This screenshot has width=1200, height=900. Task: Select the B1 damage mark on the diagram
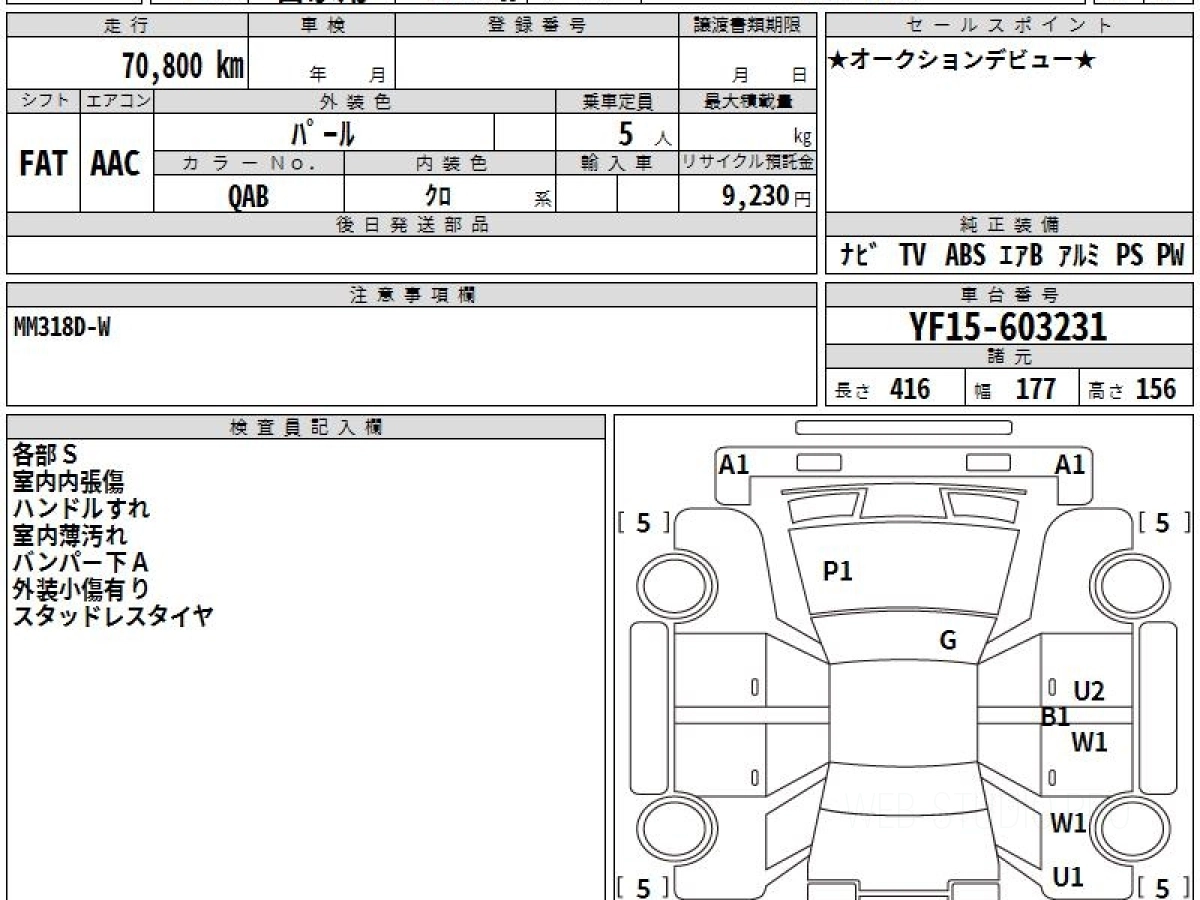pyautogui.click(x=1056, y=716)
